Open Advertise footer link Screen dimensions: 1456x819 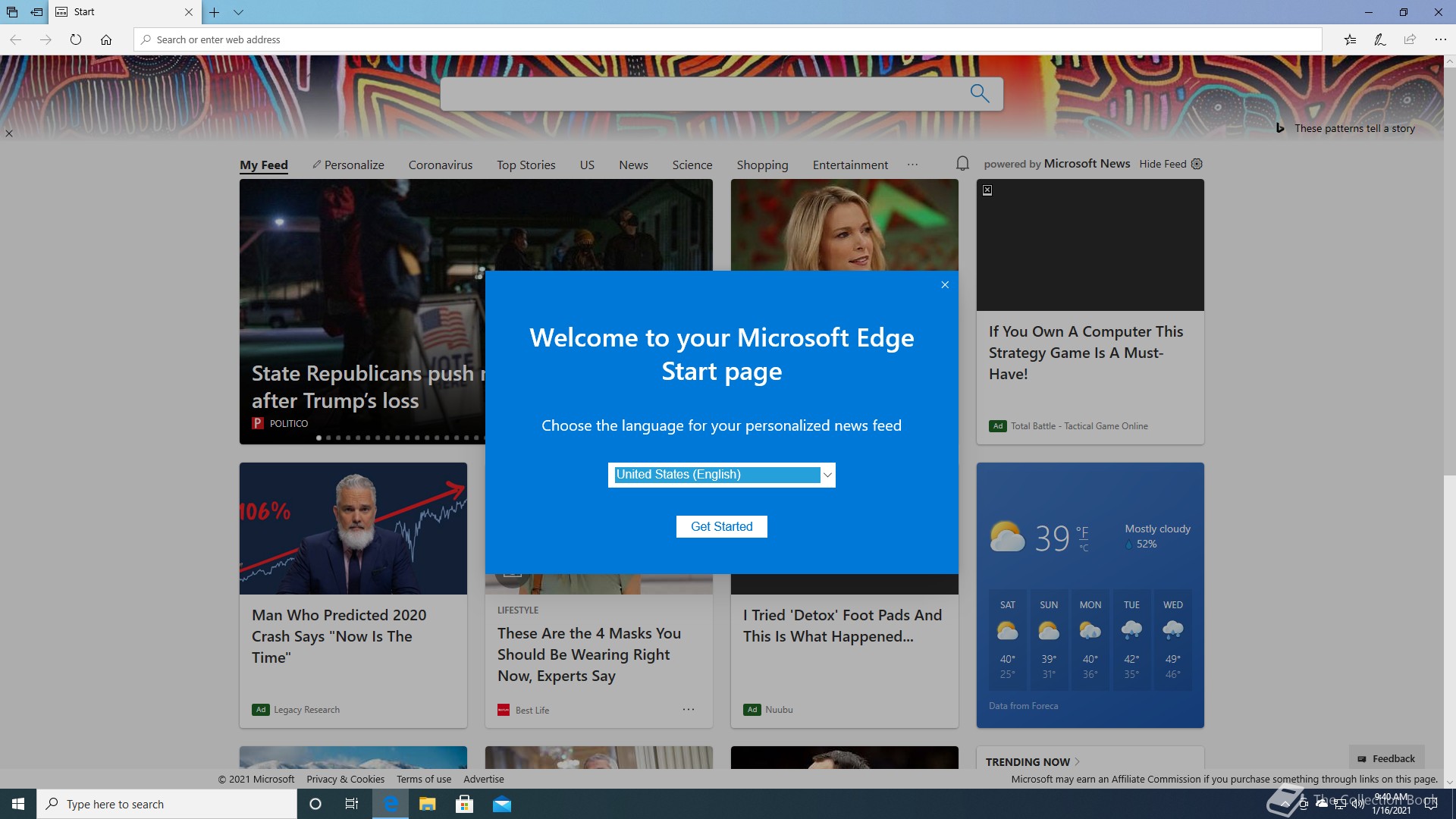tap(483, 779)
